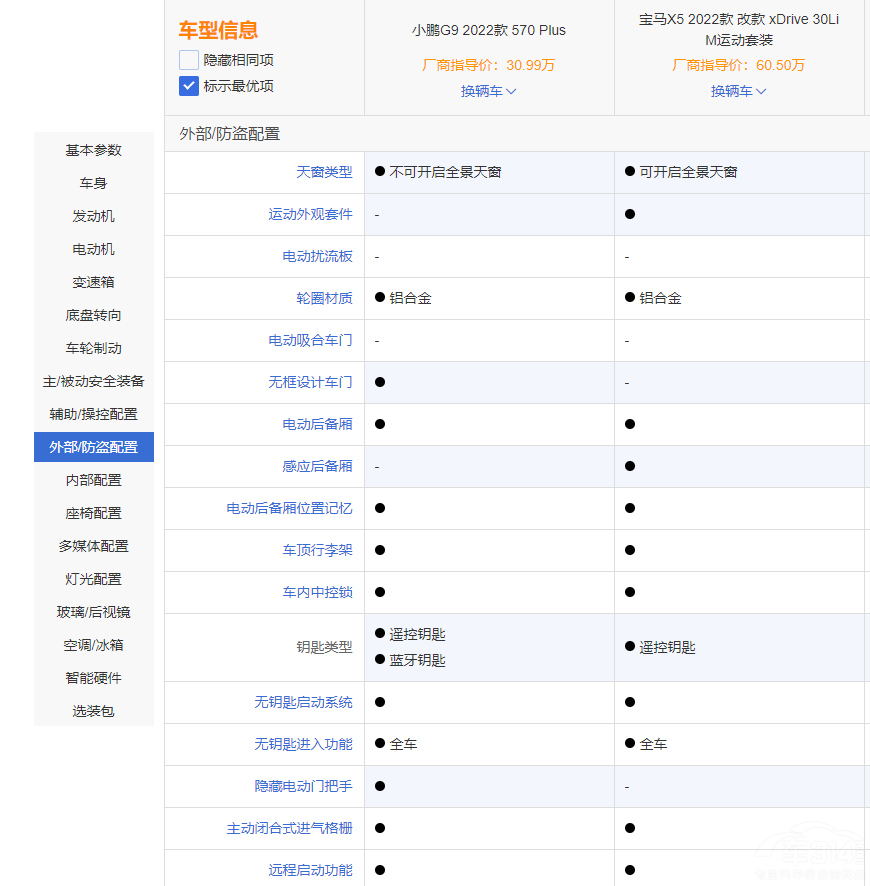This screenshot has width=870, height=886.
Task: Open 换辆车 dropdown for 宝马X5
Action: click(738, 91)
